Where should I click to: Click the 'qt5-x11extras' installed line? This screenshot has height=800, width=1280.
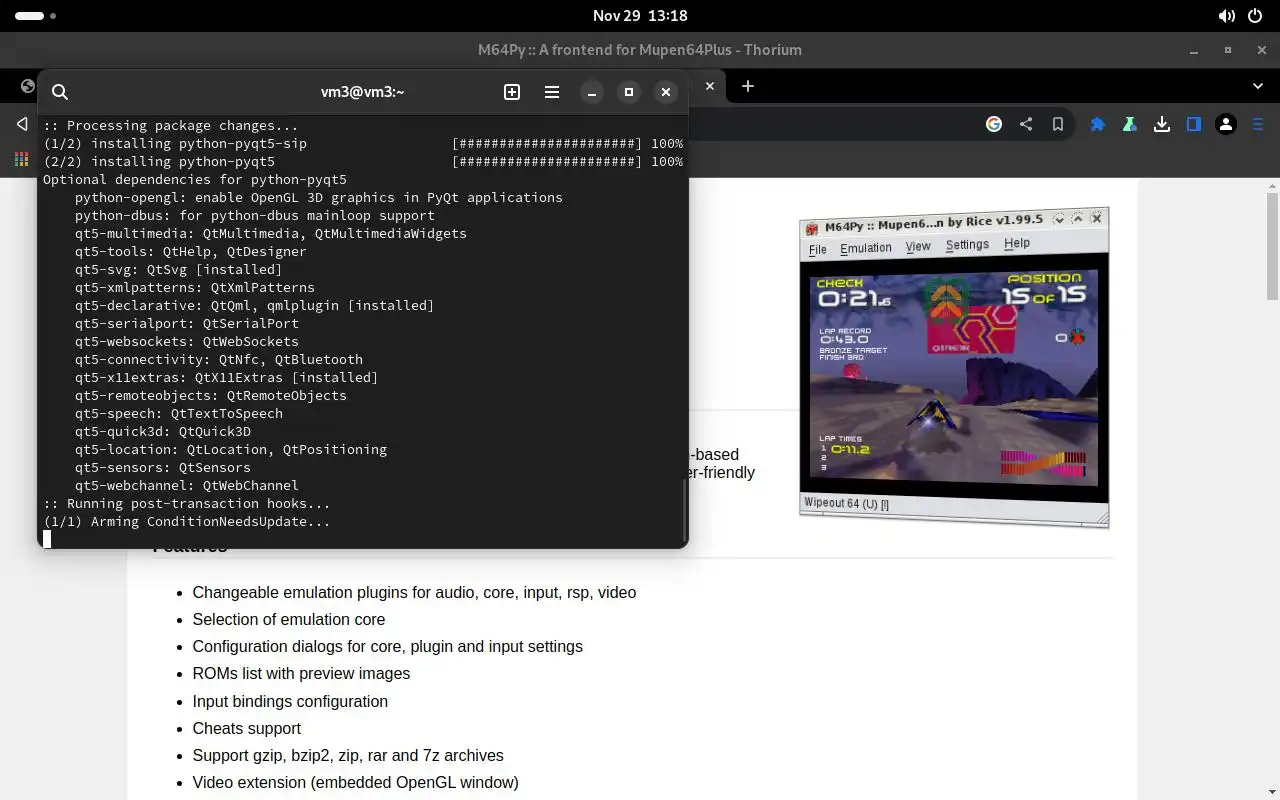pos(227,377)
